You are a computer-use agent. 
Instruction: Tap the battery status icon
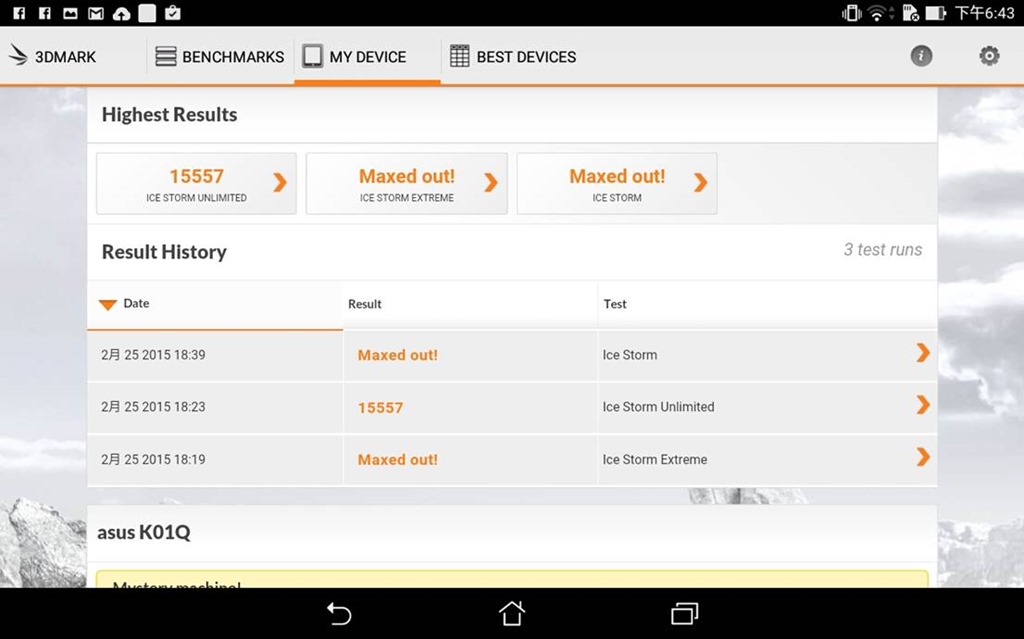click(935, 13)
